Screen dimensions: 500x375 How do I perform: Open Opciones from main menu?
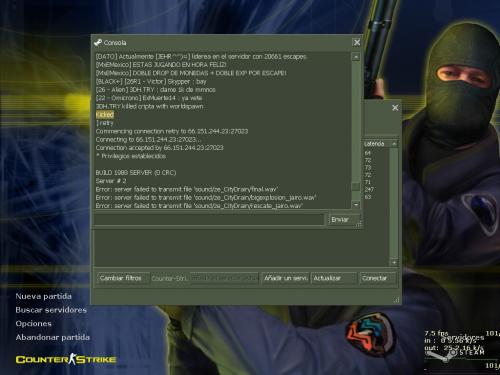33,324
